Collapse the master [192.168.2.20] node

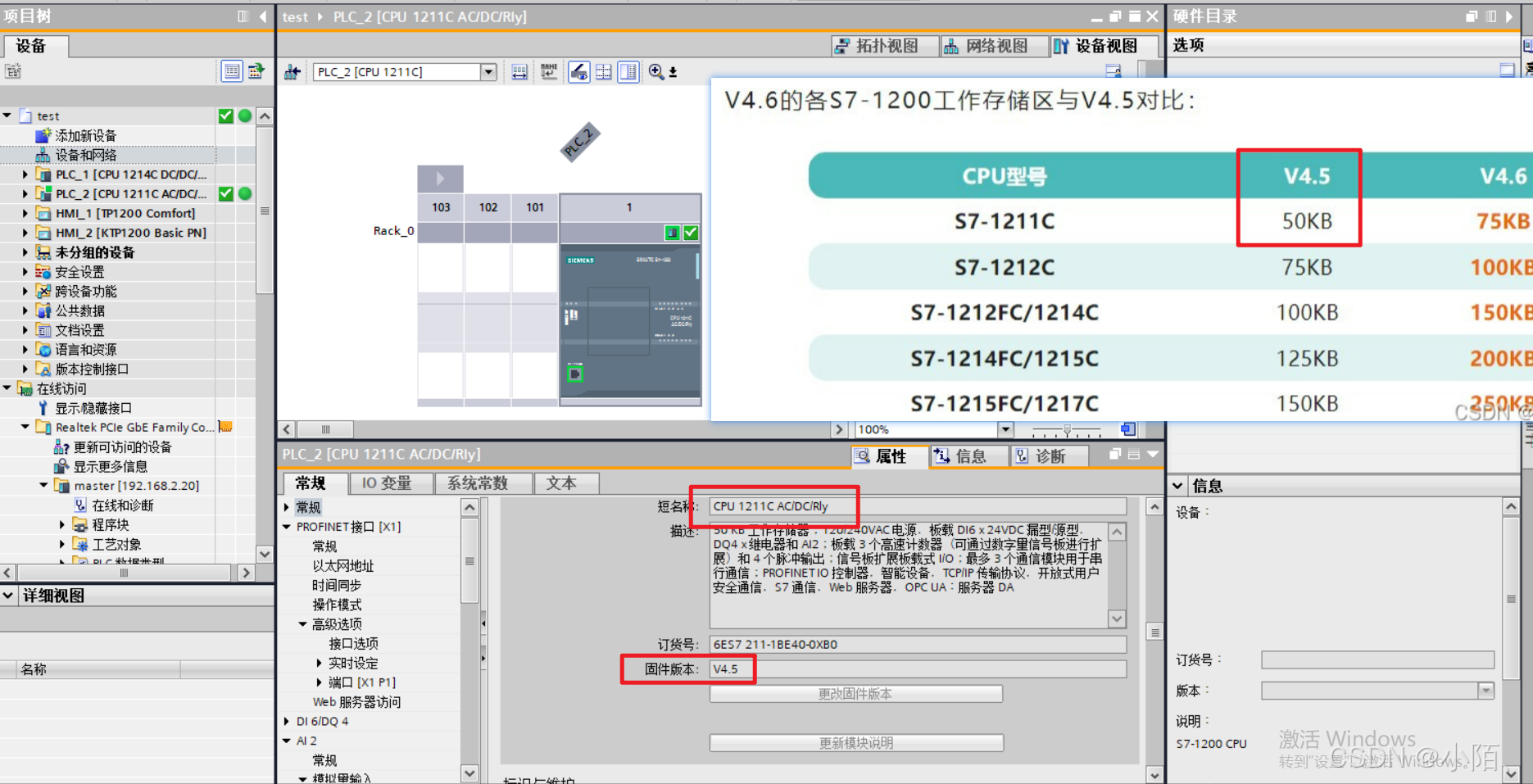(43, 486)
